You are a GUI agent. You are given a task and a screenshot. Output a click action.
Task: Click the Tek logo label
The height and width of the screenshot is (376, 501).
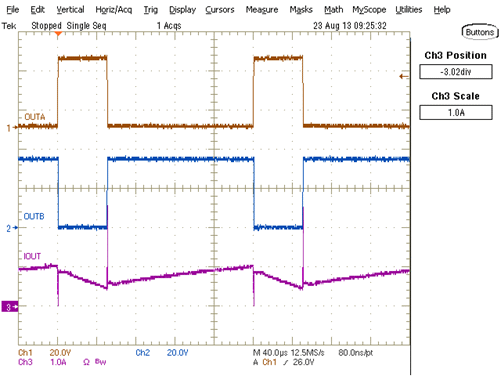[x=9, y=26]
